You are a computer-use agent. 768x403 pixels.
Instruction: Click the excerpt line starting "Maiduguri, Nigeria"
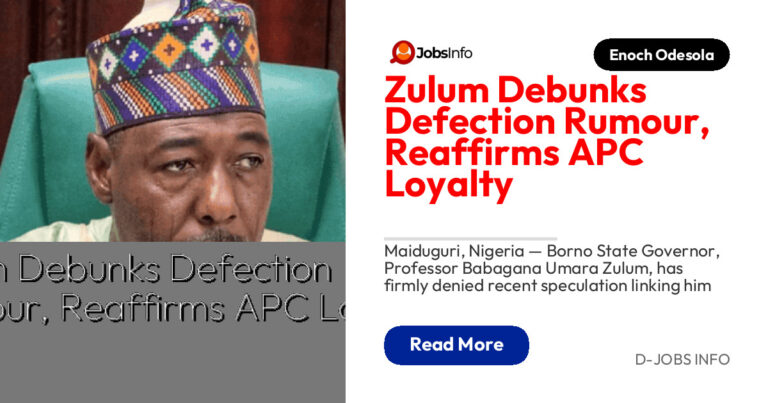552,251
